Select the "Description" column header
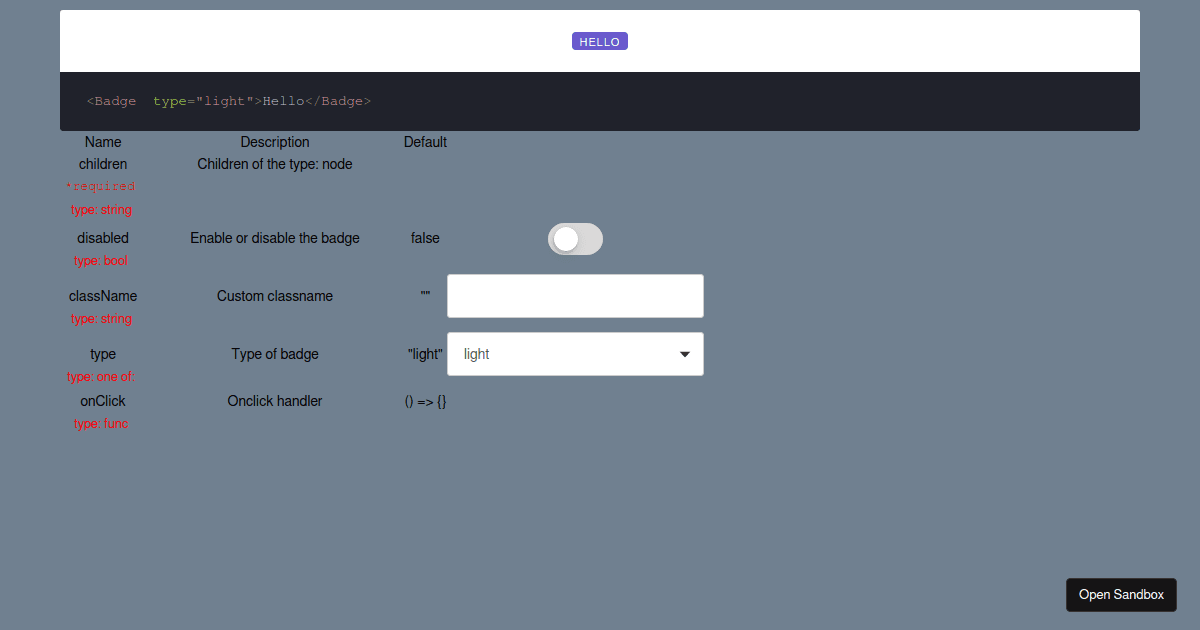 [x=275, y=142]
